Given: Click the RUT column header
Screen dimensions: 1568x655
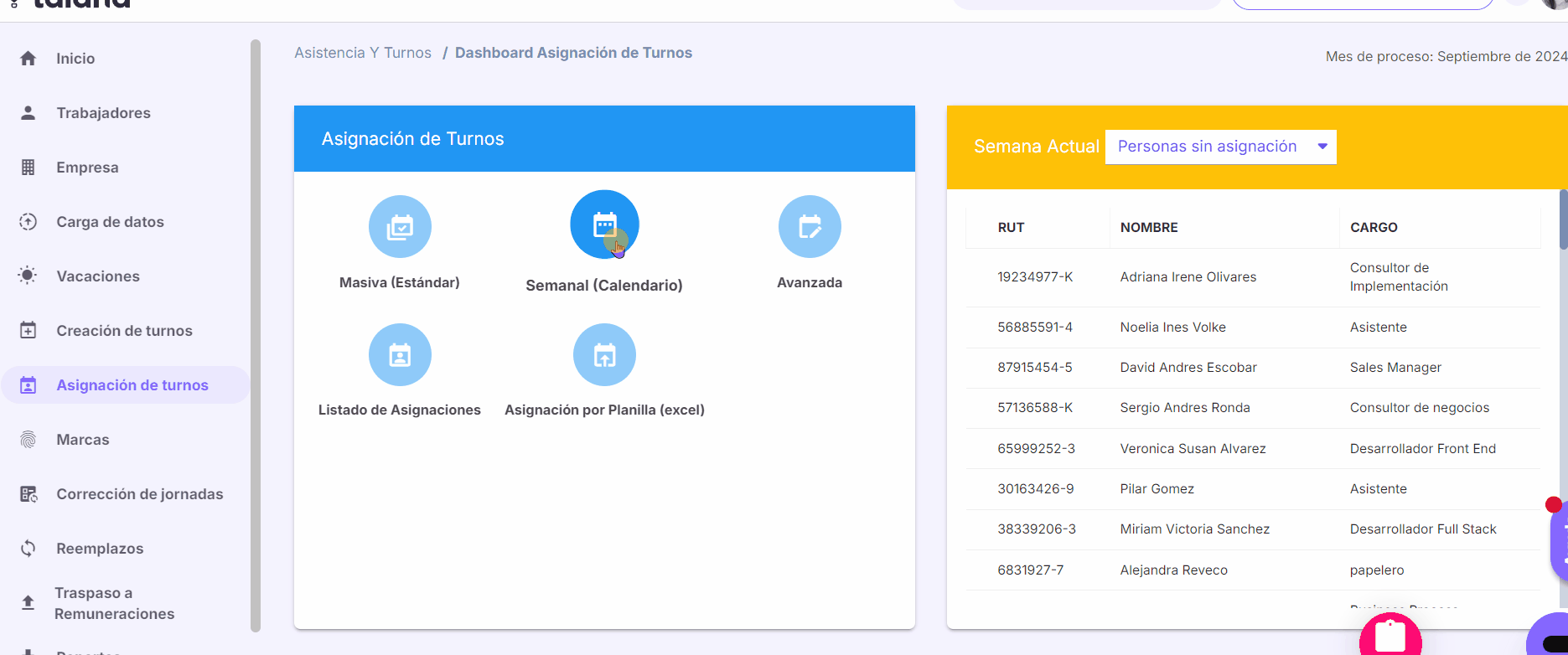Looking at the screenshot, I should point(1011,228).
